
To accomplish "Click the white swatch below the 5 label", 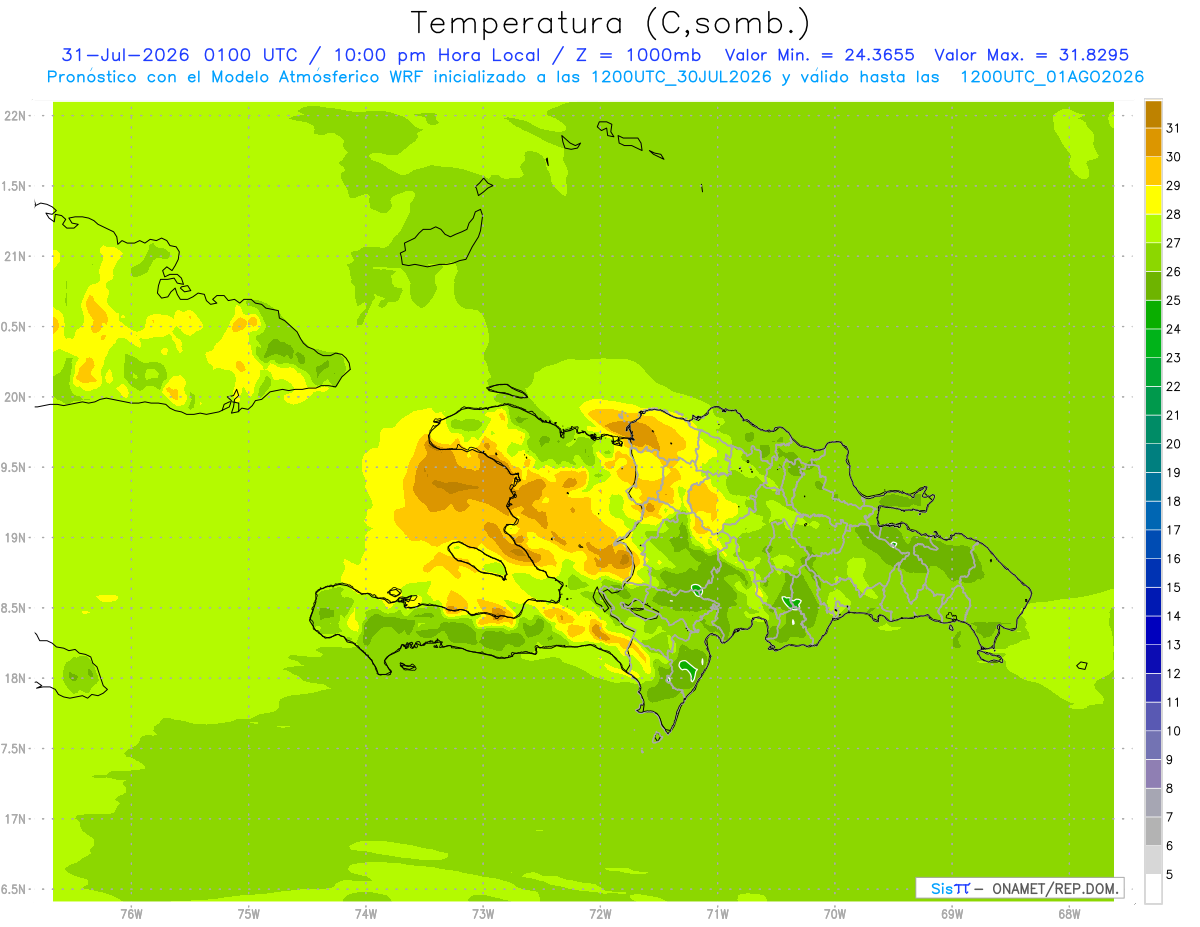I will [1153, 889].
